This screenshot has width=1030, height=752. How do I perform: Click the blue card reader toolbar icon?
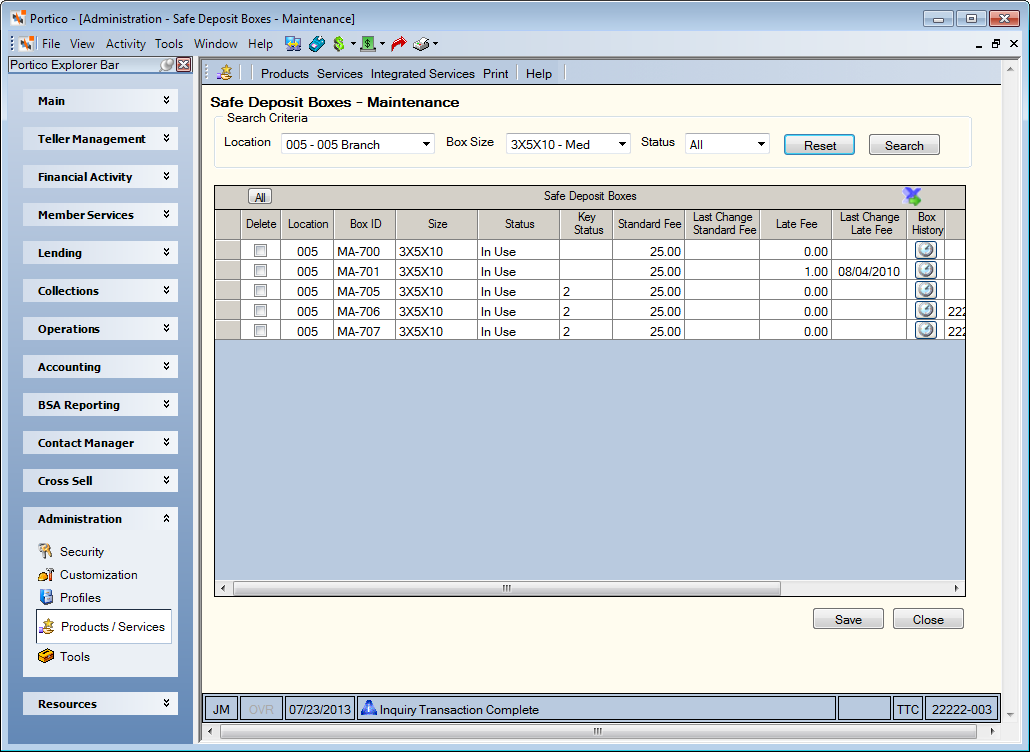317,44
